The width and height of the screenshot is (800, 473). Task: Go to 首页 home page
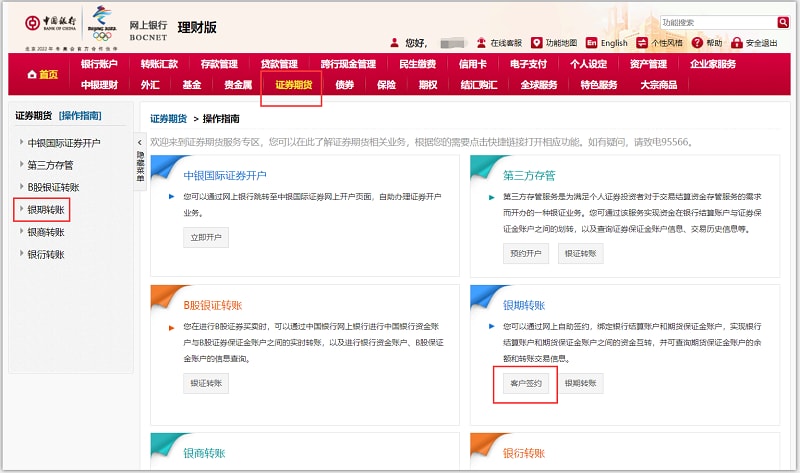click(43, 75)
